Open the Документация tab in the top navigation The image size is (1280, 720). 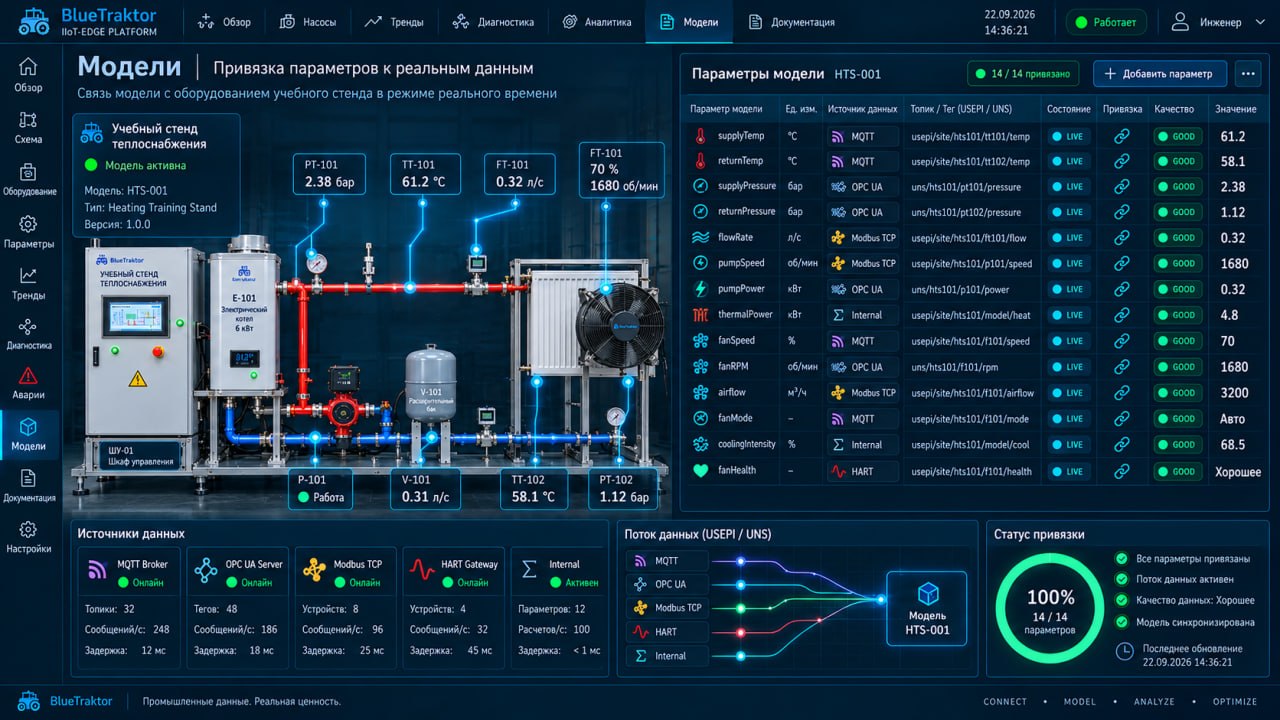pos(791,22)
